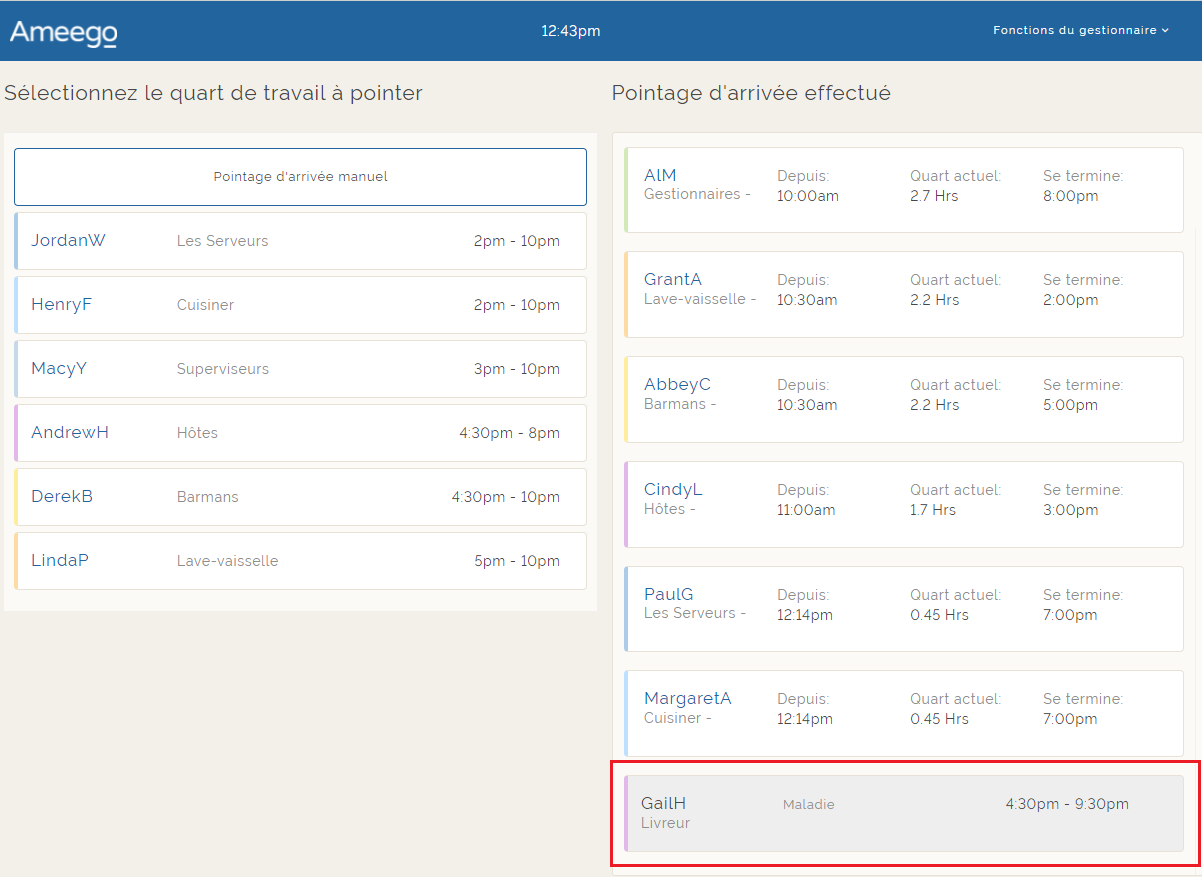This screenshot has height=877, width=1202.
Task: Click the chevron beside Fonctions du gestionnaire
Action: tap(1165, 31)
